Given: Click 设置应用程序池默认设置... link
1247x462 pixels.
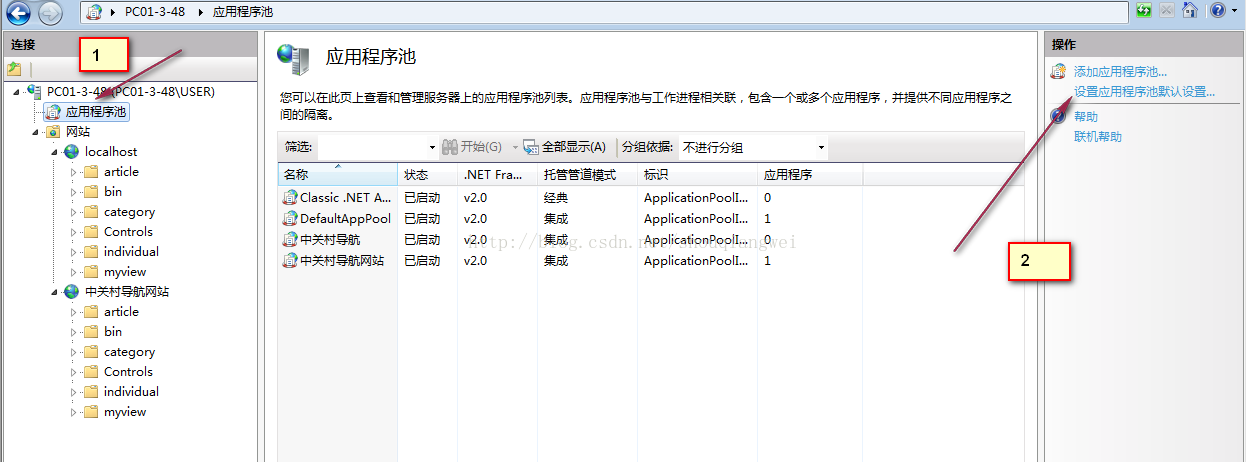Looking at the screenshot, I should point(1144,92).
